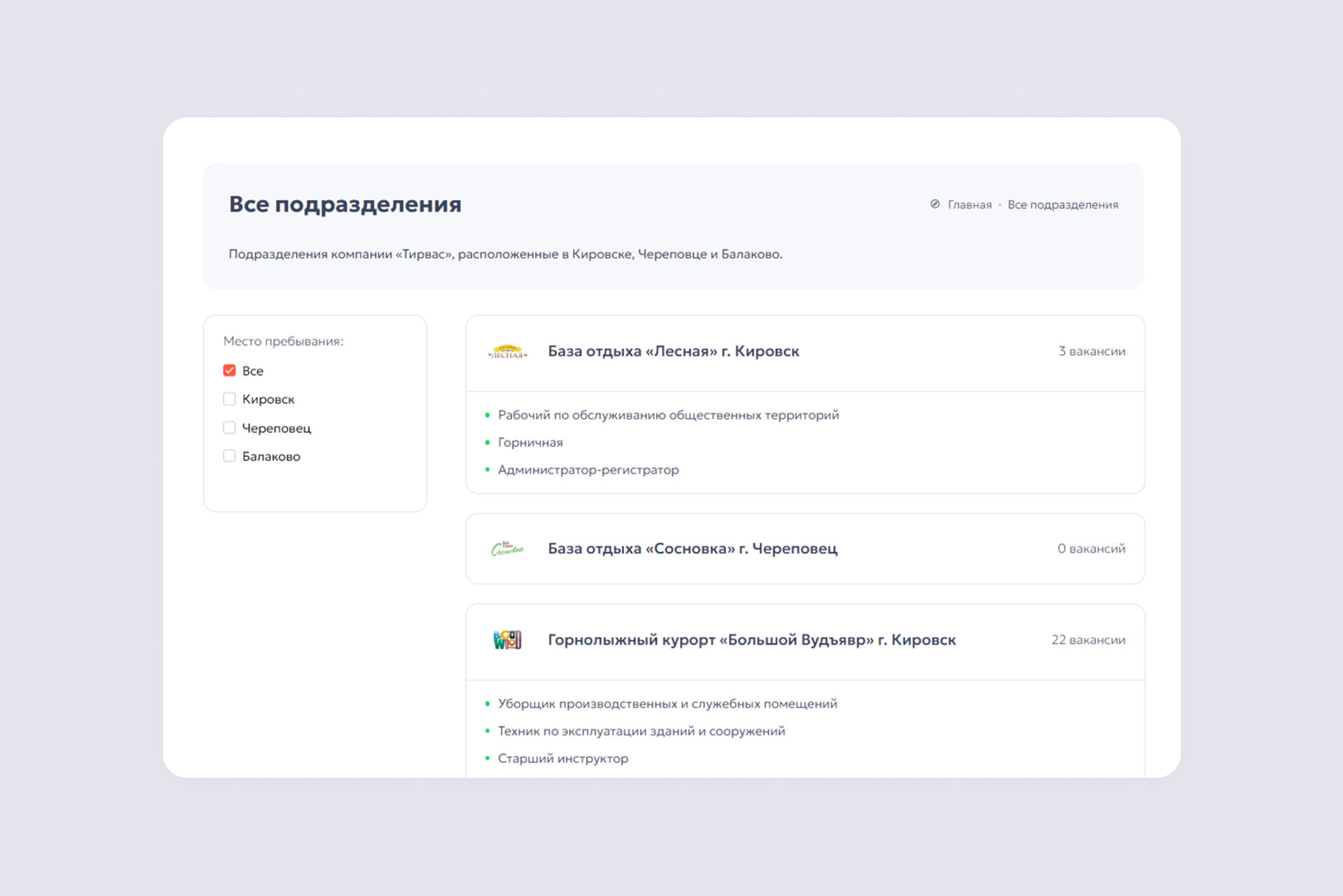Click the «Большой Вудъявр» colorful logo
Viewport: 1343px width, 896px height.
tap(507, 640)
